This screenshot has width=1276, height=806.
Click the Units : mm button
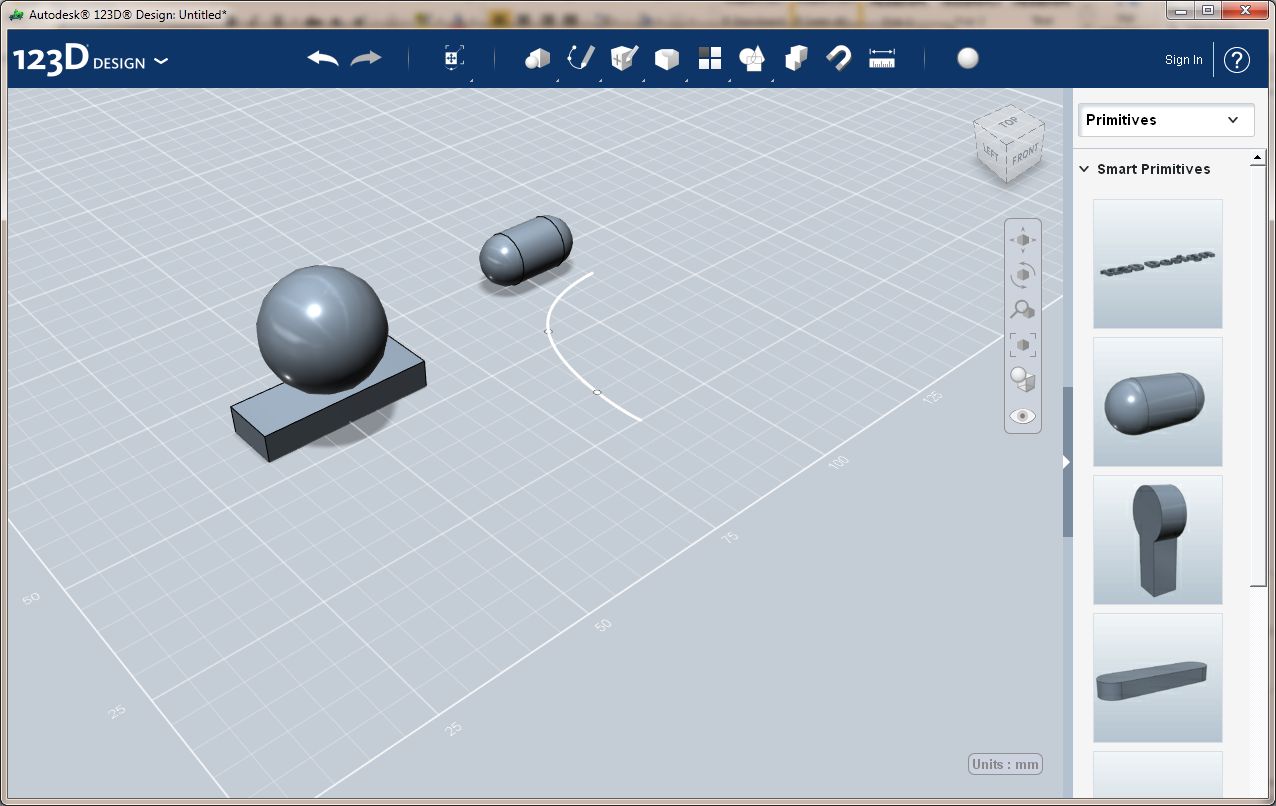(x=1005, y=764)
